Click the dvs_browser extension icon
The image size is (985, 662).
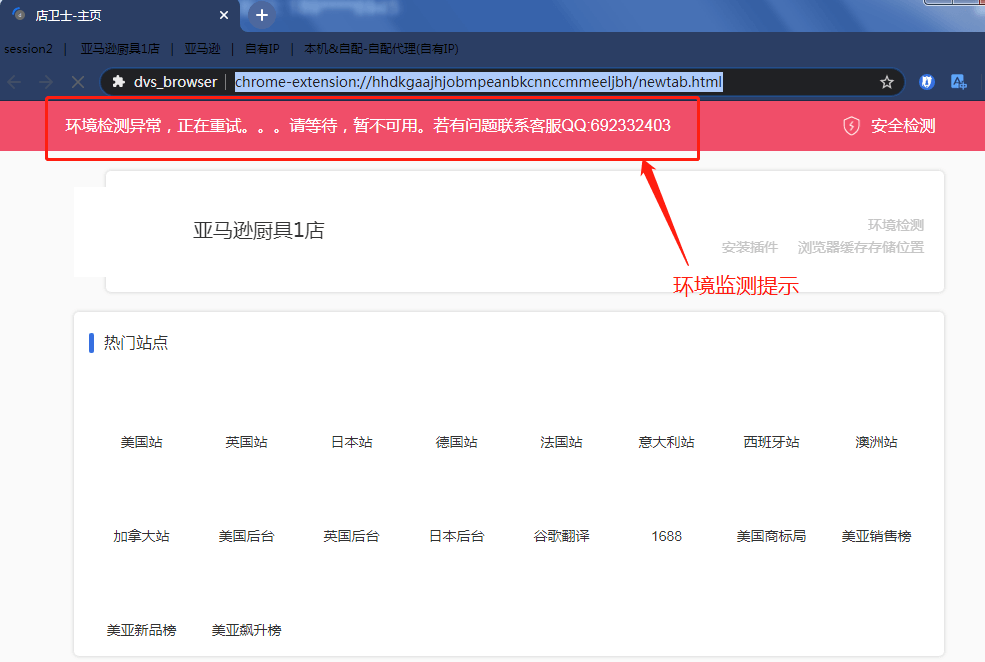pos(119,82)
